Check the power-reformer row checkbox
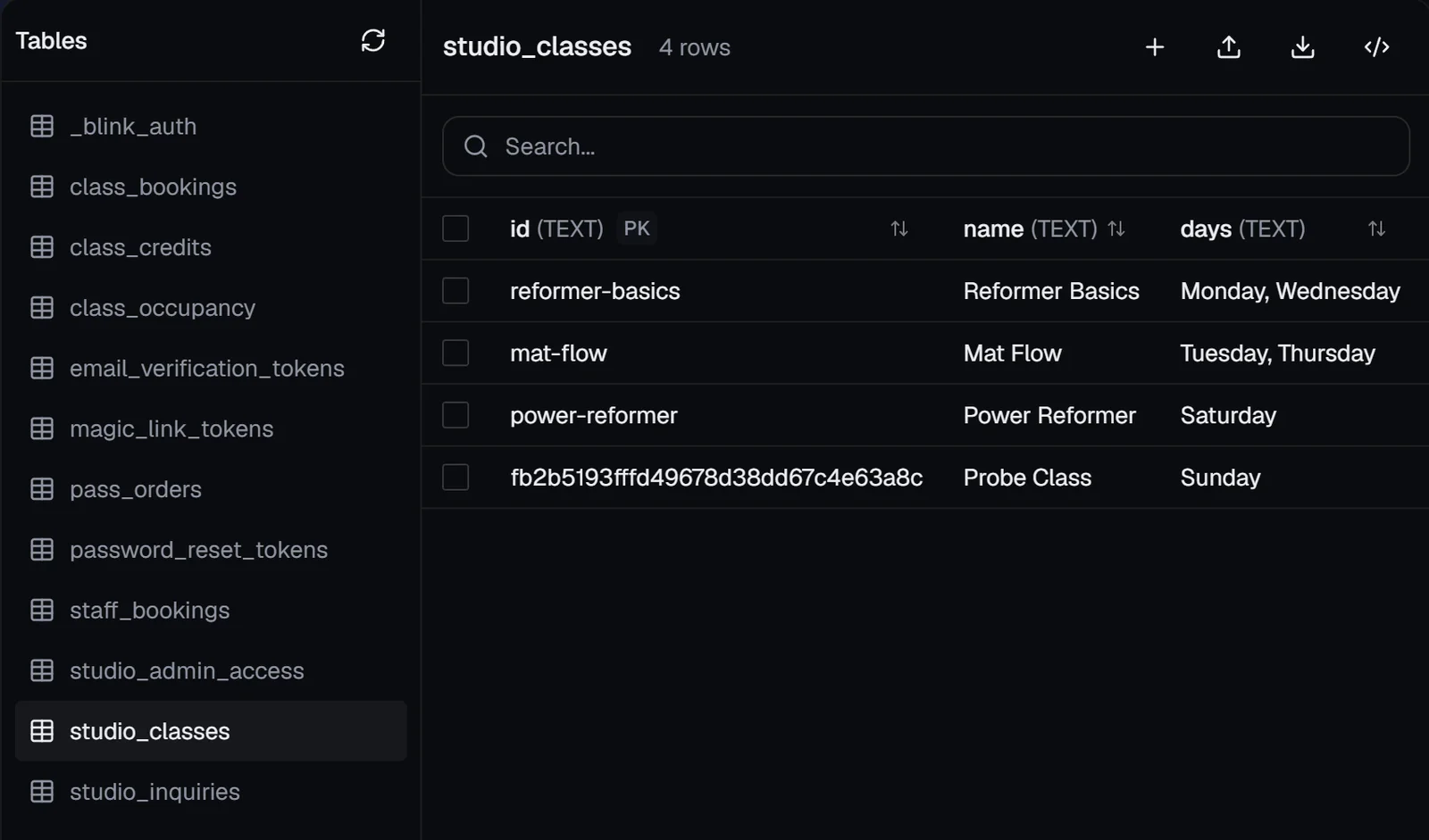The width and height of the screenshot is (1429, 840). tap(455, 415)
